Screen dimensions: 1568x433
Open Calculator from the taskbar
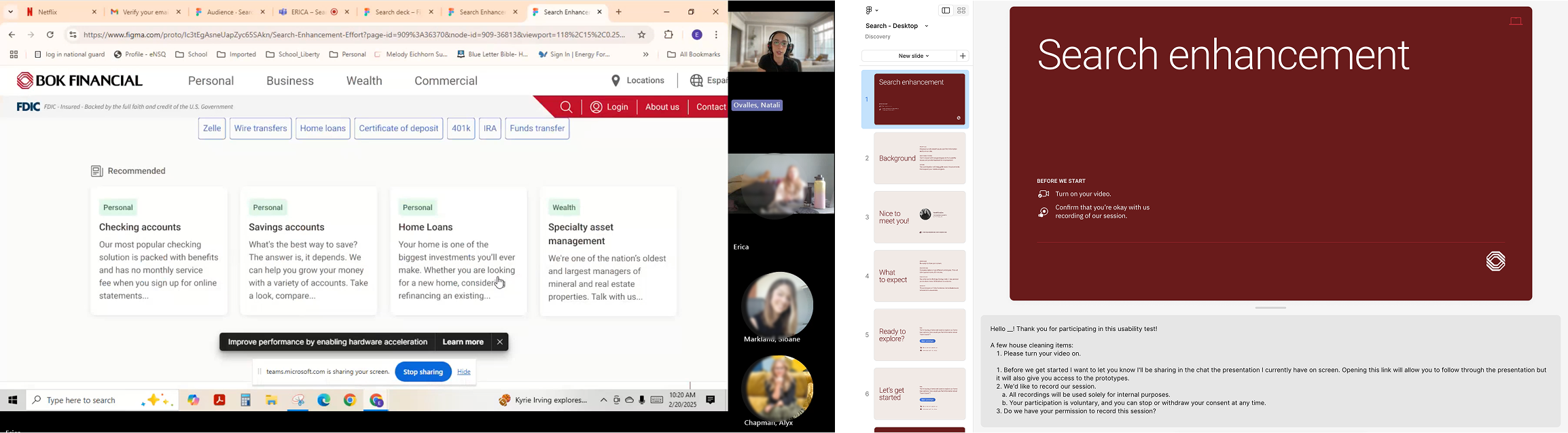tap(245, 400)
